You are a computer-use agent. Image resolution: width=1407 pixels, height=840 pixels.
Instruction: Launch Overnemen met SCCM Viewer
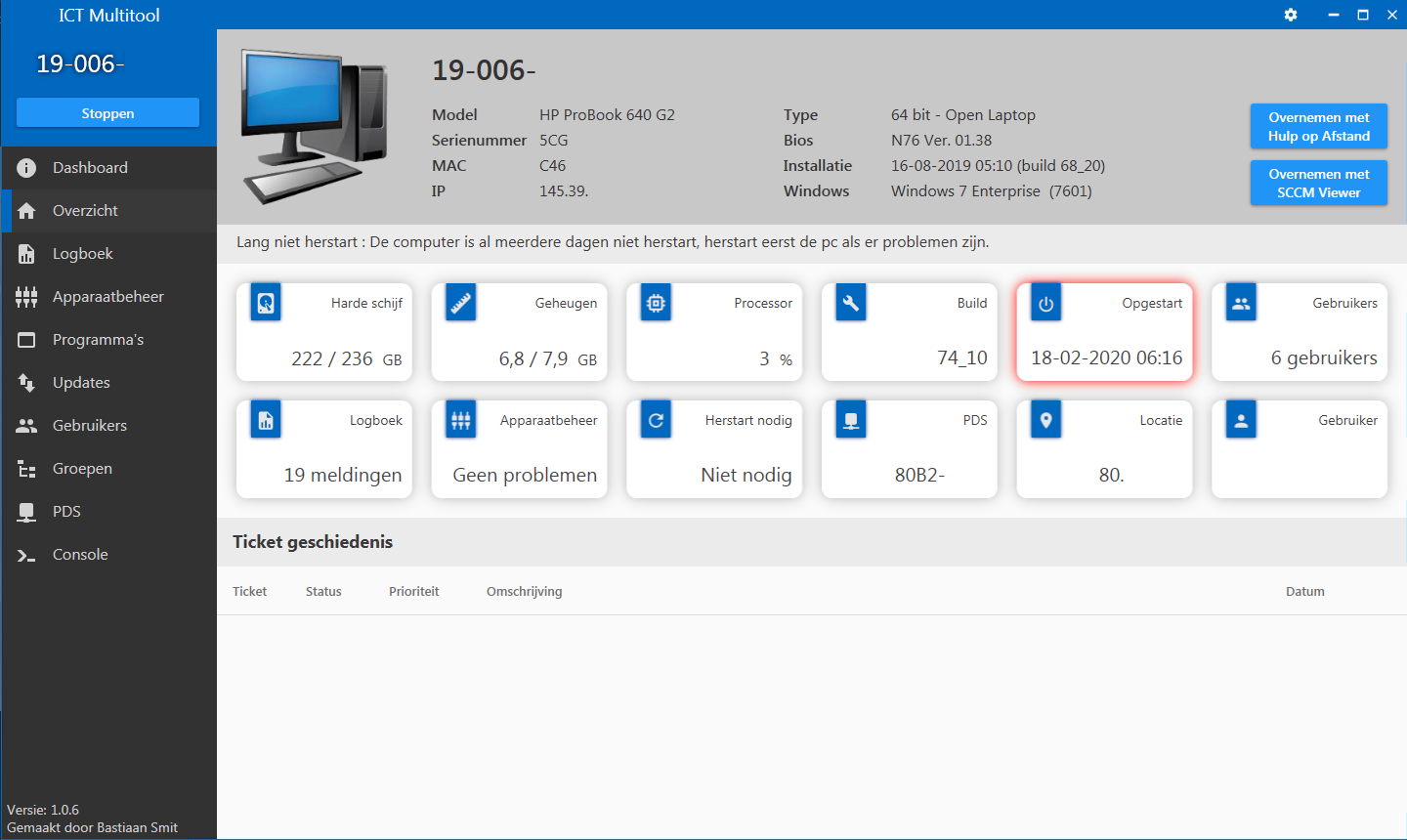tap(1318, 184)
